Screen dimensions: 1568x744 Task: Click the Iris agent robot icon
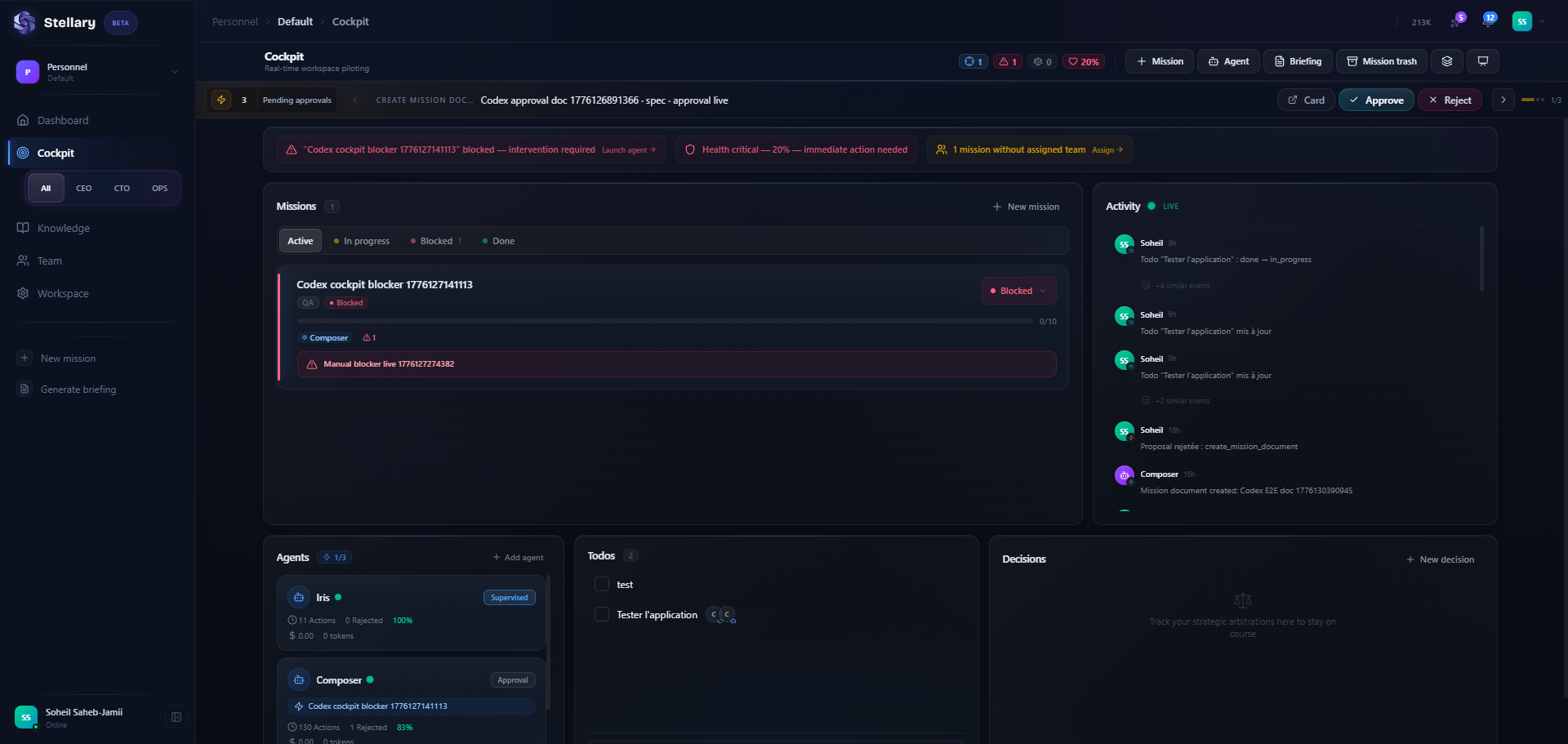[x=299, y=598]
